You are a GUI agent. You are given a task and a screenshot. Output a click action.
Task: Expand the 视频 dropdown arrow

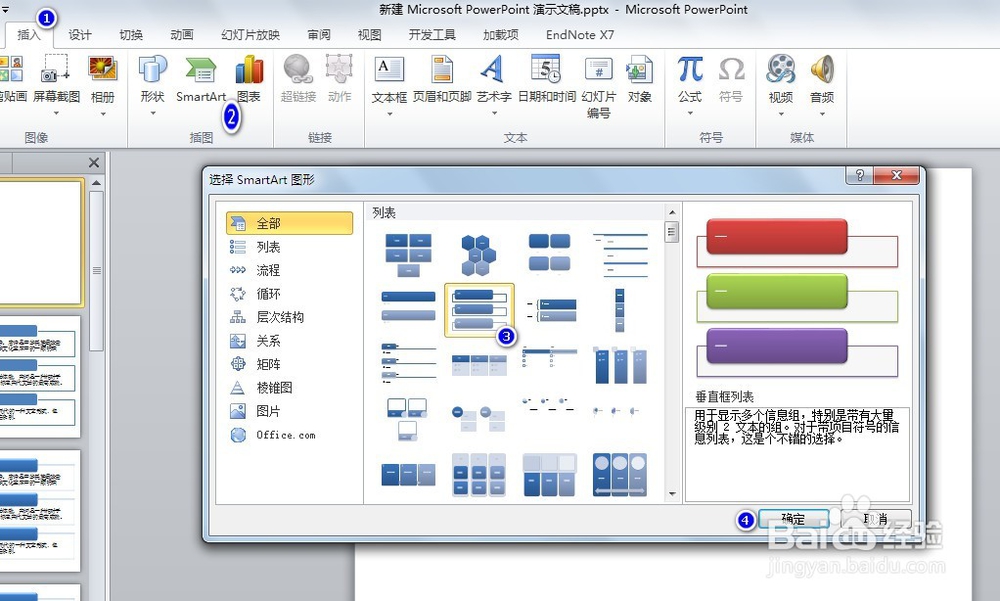click(x=781, y=114)
